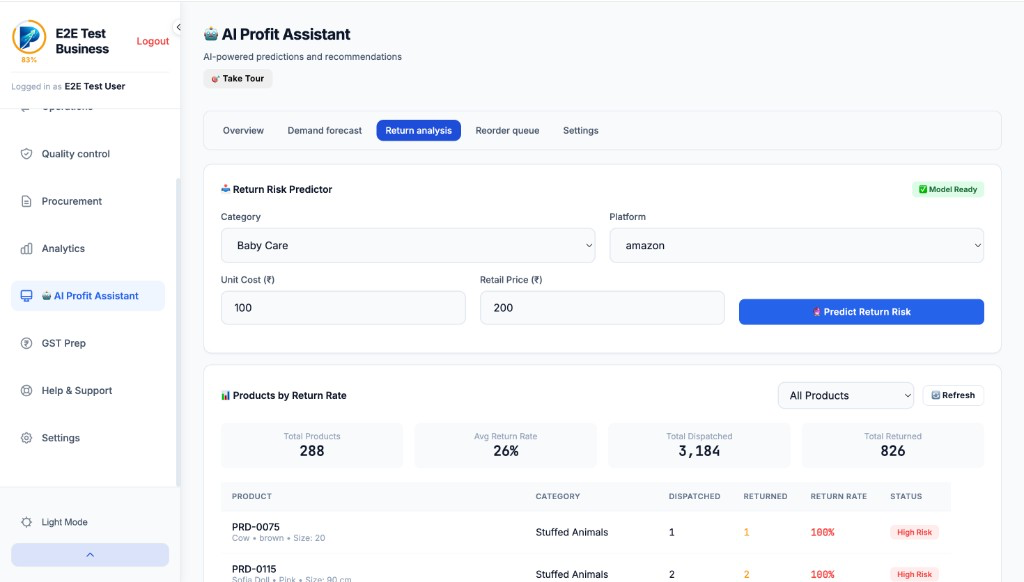
Task: Click the Total Dispatched 3,184 card
Action: pos(699,445)
